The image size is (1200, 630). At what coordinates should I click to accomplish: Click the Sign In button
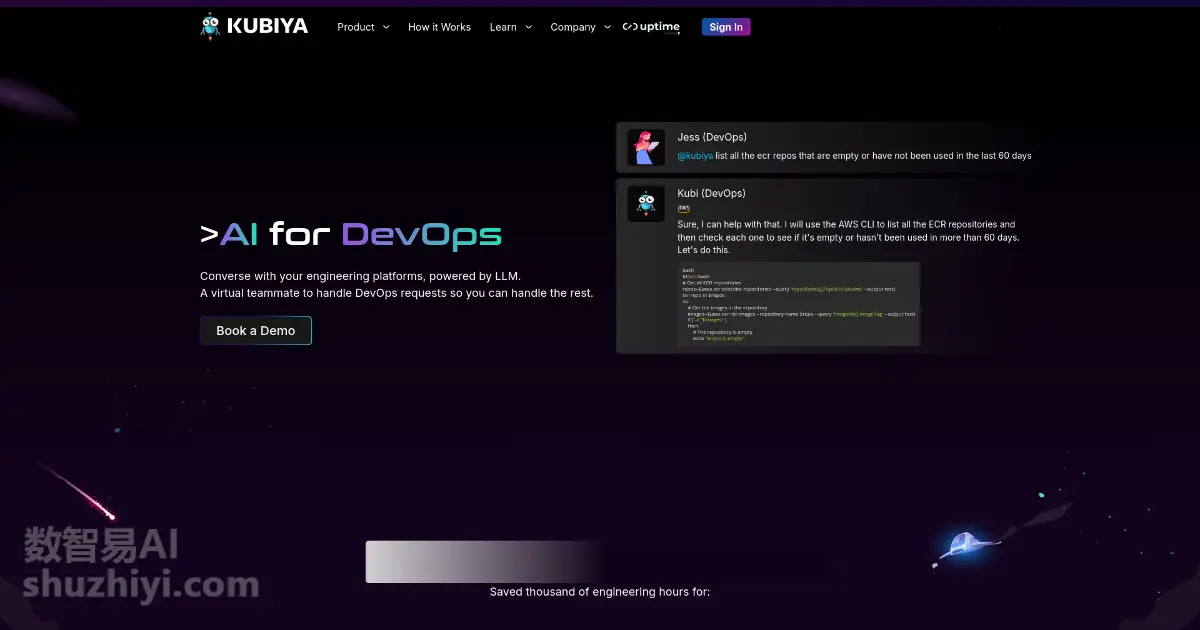pos(726,27)
